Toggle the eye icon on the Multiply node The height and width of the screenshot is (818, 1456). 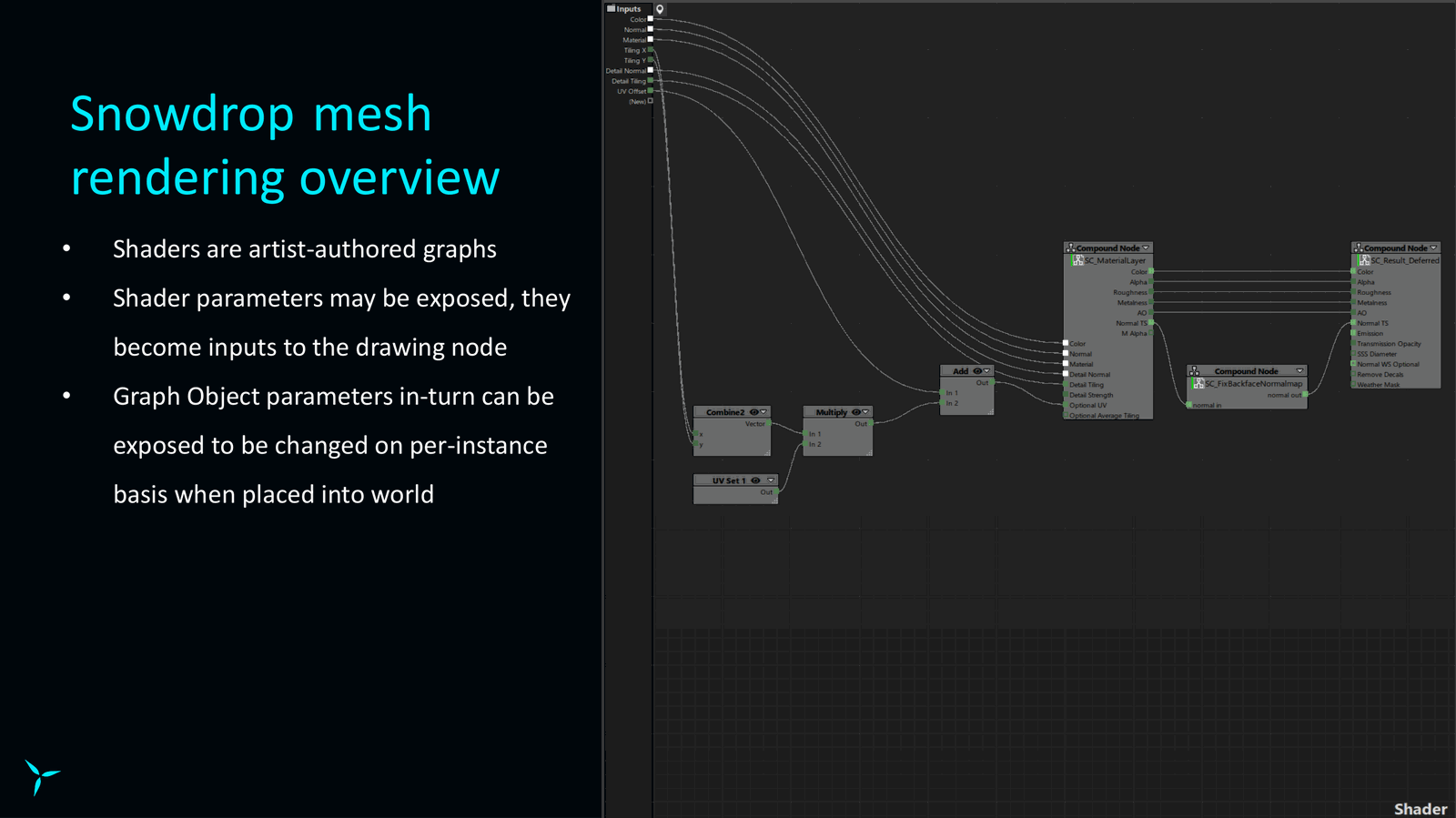(x=855, y=412)
